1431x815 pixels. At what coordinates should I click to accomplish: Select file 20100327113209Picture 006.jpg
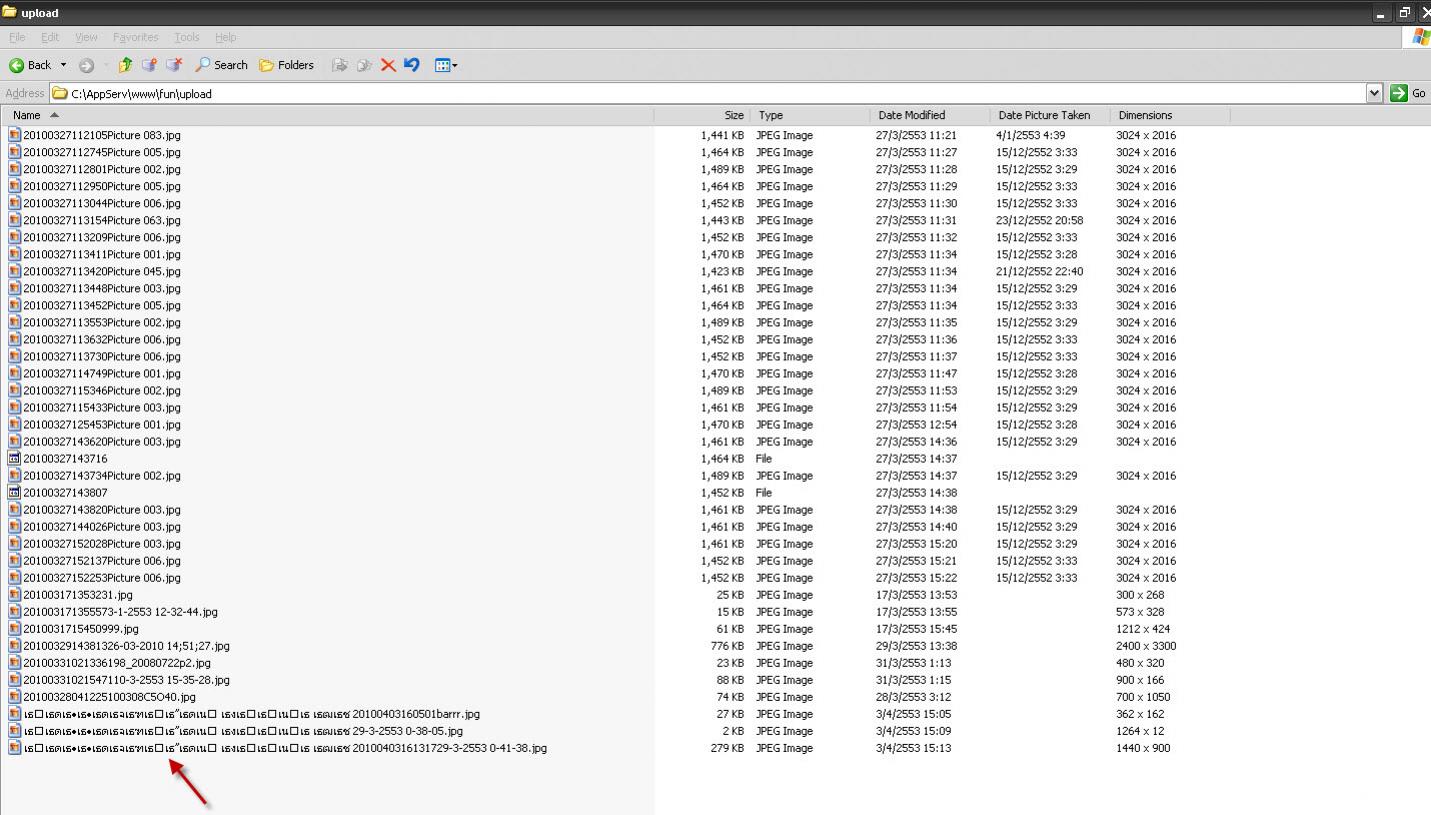click(102, 237)
